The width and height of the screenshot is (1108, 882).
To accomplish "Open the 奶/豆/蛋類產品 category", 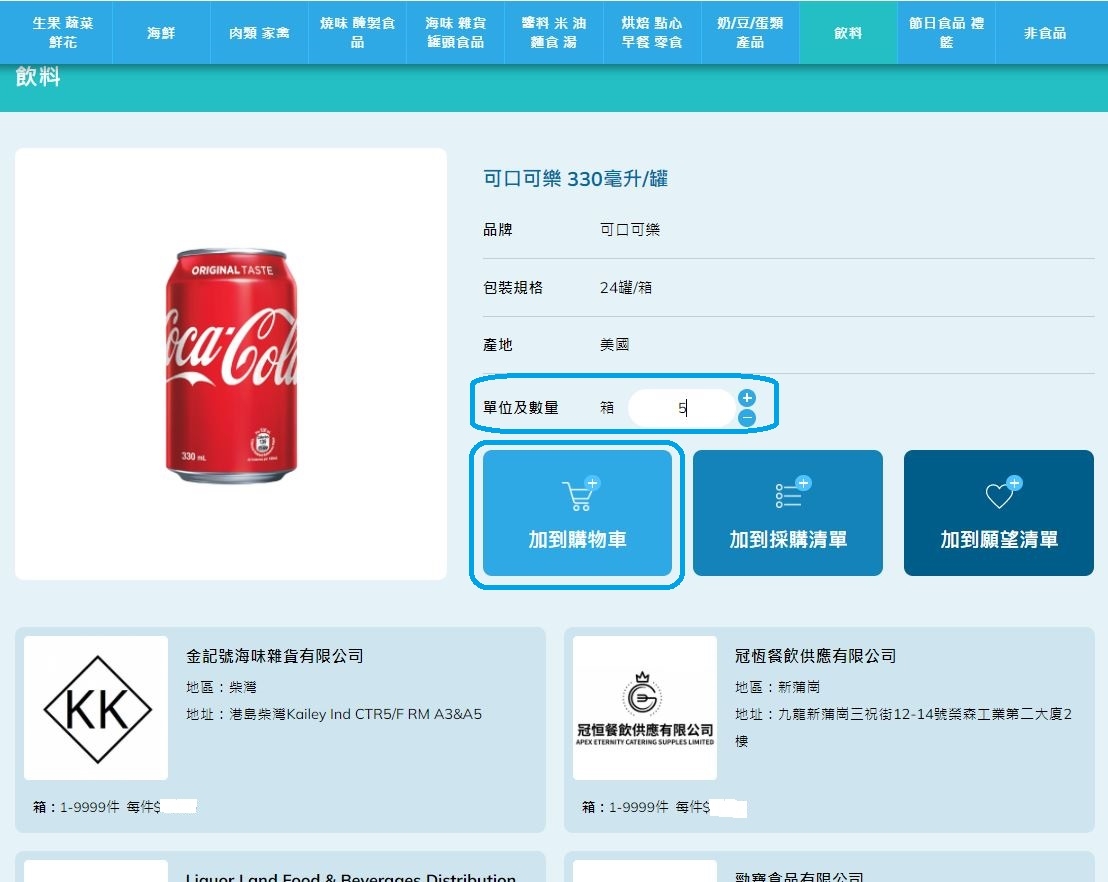I will pos(750,33).
